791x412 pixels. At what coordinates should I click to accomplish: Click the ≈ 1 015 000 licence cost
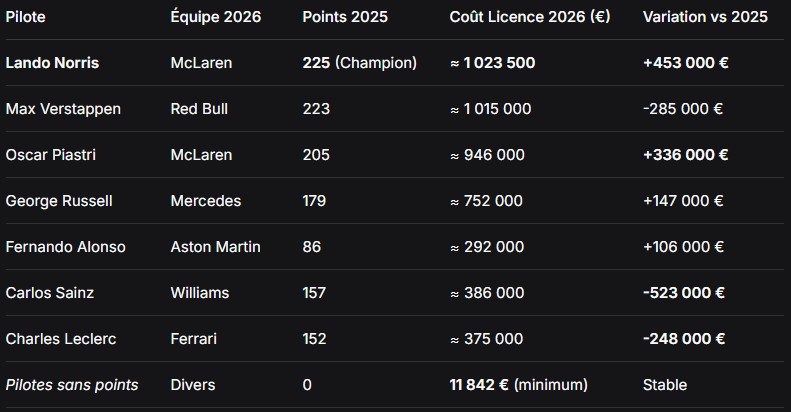click(x=490, y=109)
